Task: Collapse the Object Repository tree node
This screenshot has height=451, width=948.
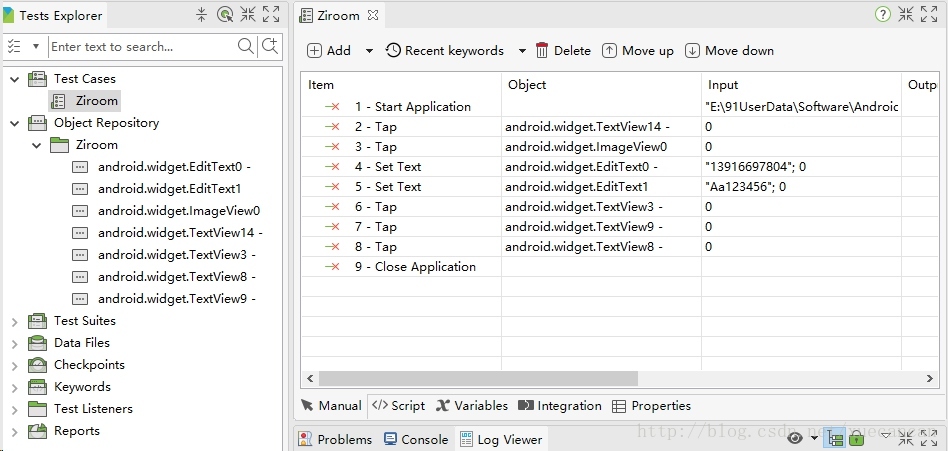Action: (x=15, y=123)
